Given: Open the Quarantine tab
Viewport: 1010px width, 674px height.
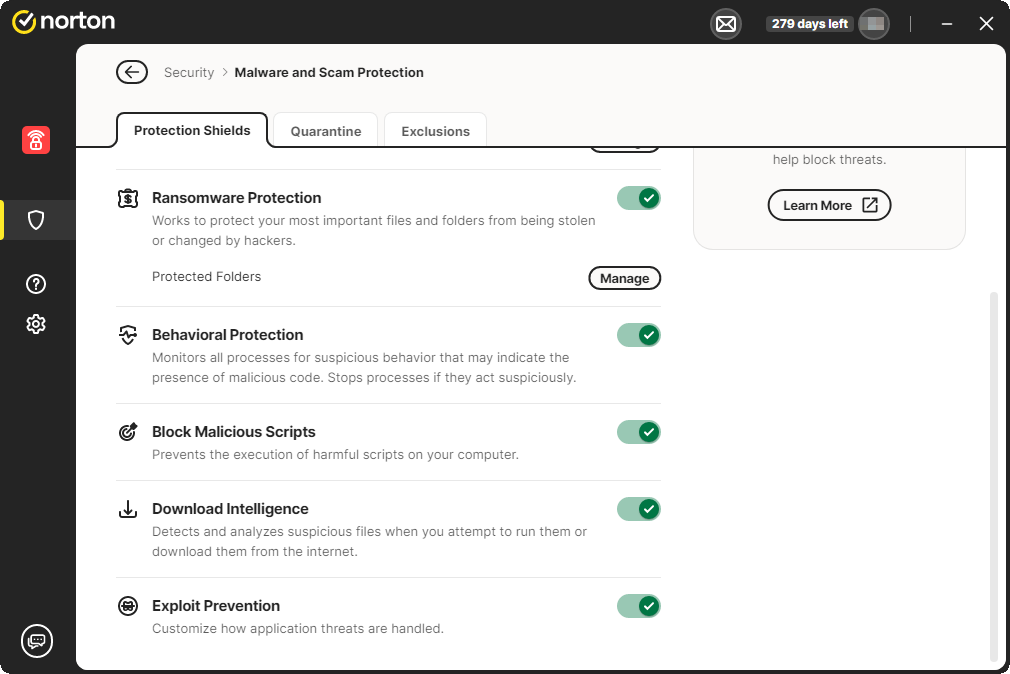Looking at the screenshot, I should click(x=326, y=131).
